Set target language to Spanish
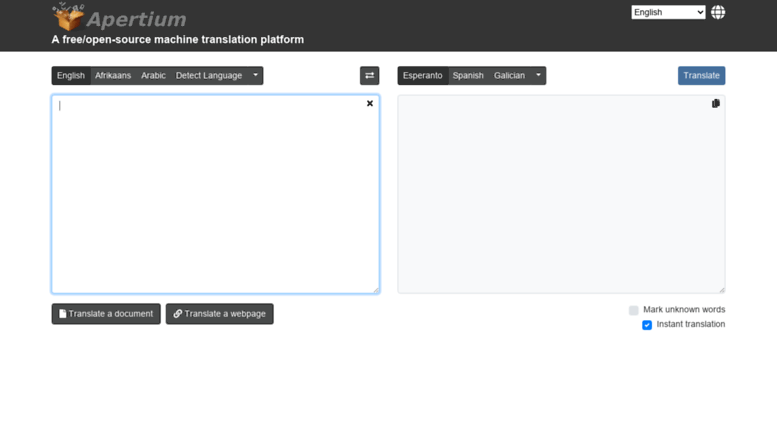 pos(468,76)
